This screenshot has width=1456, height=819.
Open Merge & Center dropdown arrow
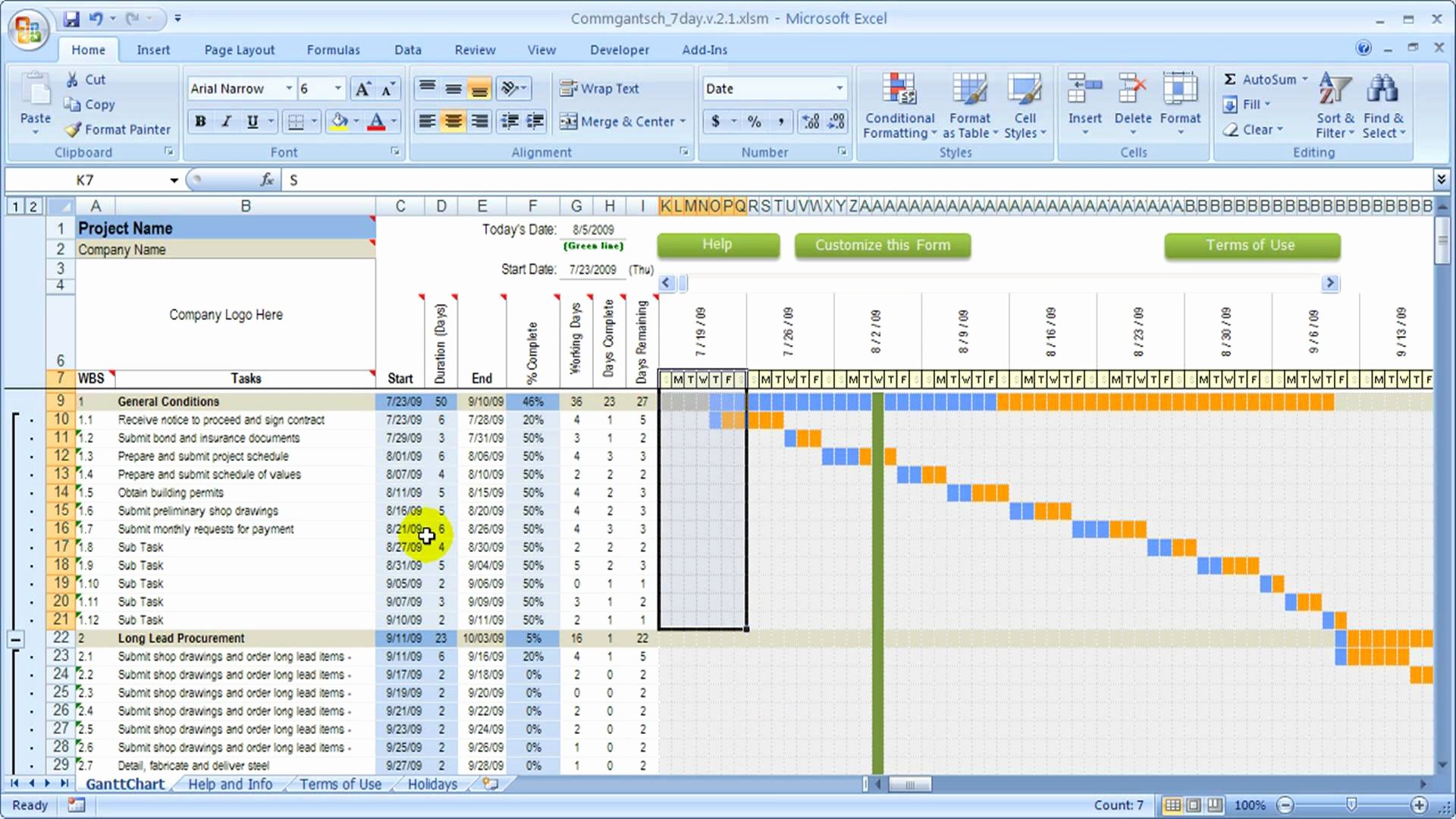682,121
